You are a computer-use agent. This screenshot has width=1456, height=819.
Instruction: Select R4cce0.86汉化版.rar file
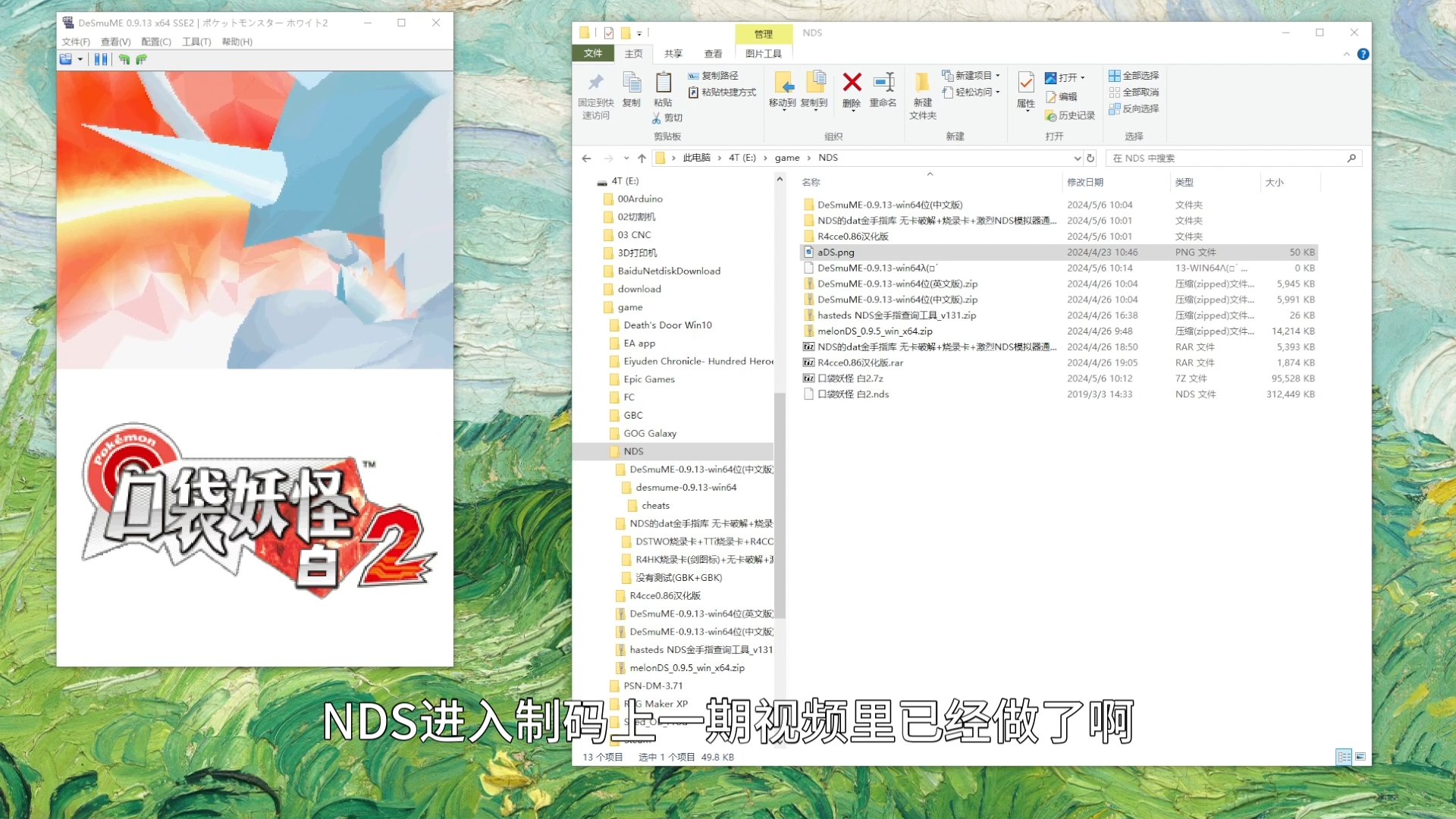click(x=861, y=363)
